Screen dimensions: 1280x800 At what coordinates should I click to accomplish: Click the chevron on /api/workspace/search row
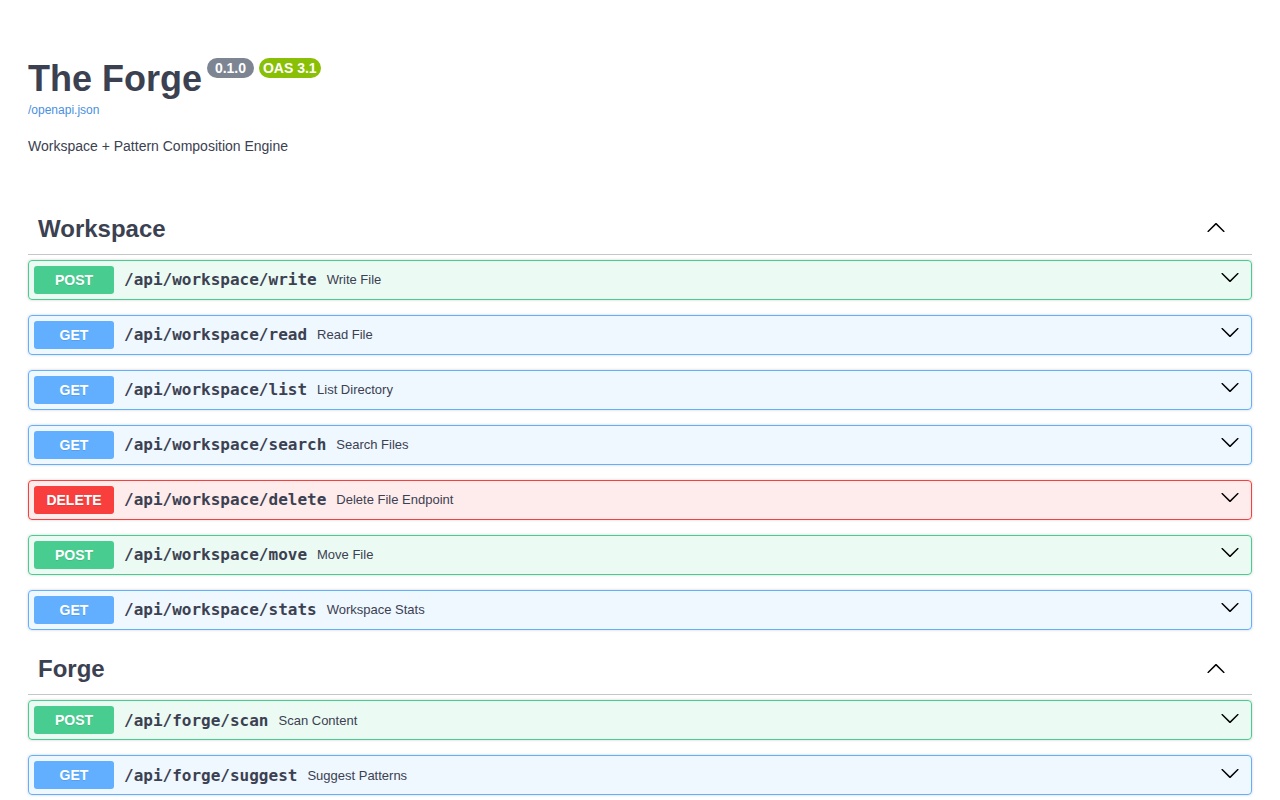(x=1229, y=443)
